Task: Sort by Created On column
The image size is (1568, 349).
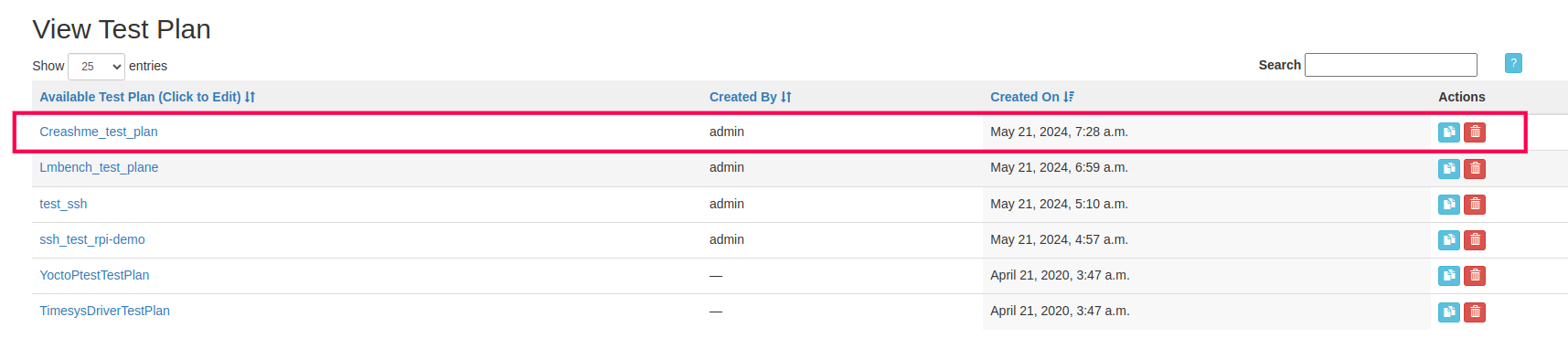Action: pyautogui.click(x=1032, y=97)
